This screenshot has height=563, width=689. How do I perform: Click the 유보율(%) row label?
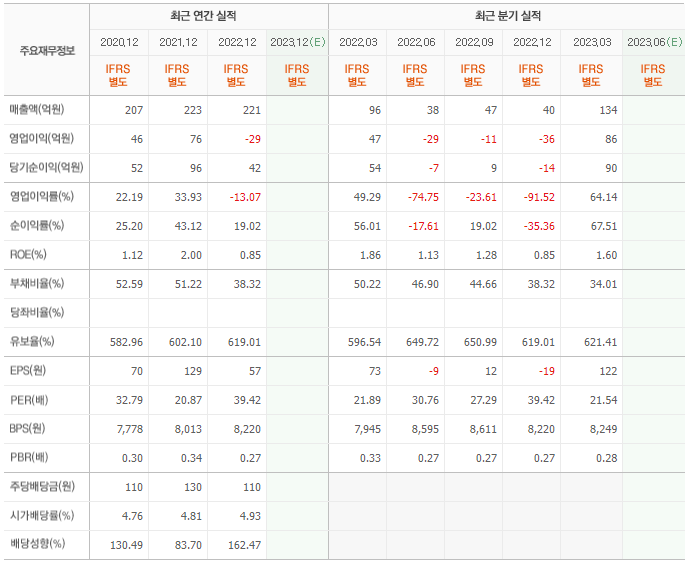click(32, 341)
